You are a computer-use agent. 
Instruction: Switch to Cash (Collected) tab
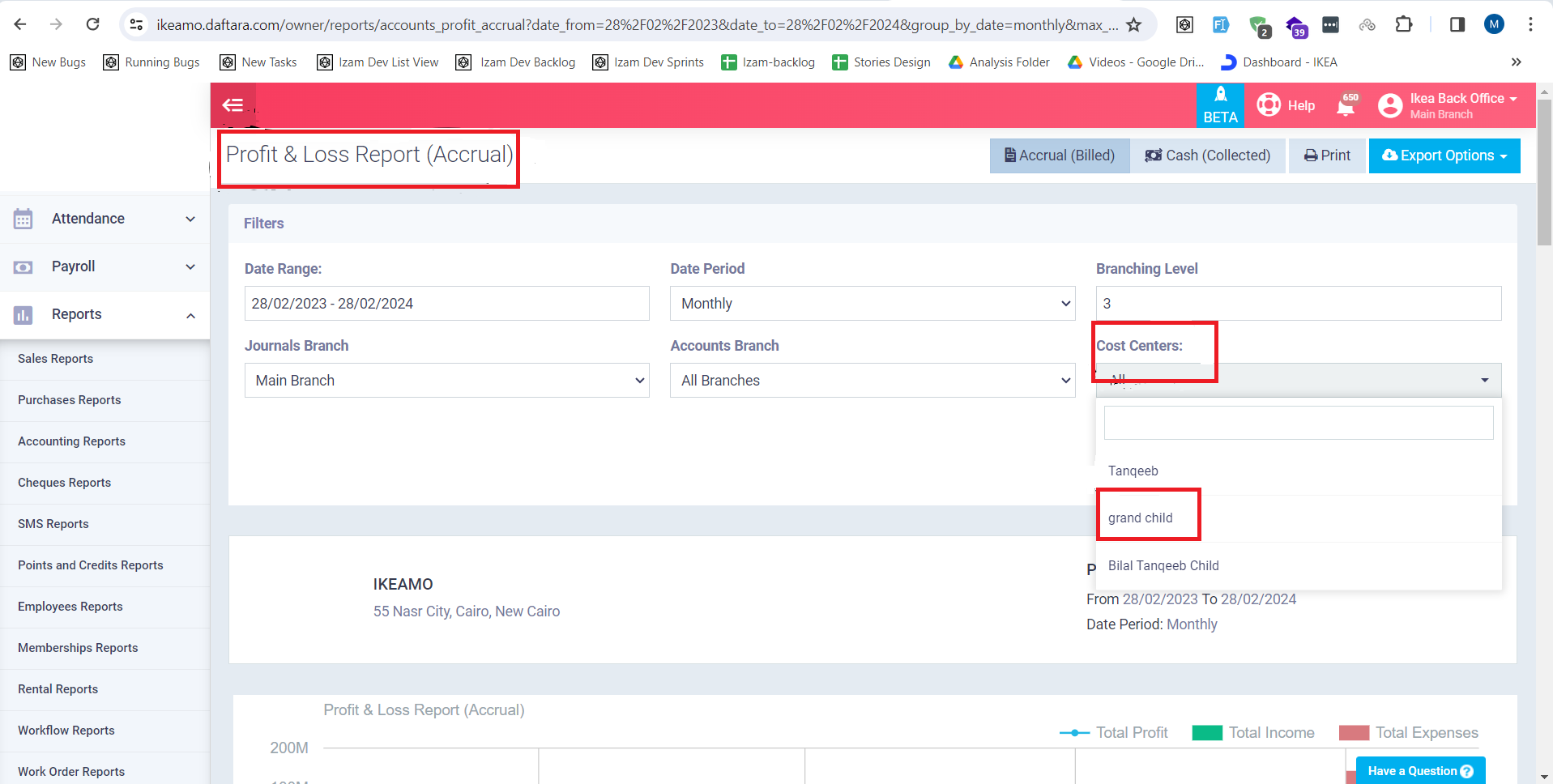[x=1207, y=156]
